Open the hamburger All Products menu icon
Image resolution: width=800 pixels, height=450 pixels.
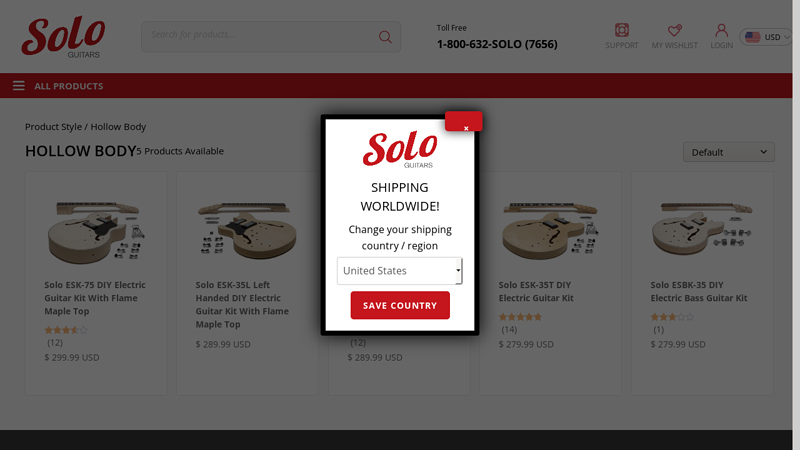coord(19,86)
